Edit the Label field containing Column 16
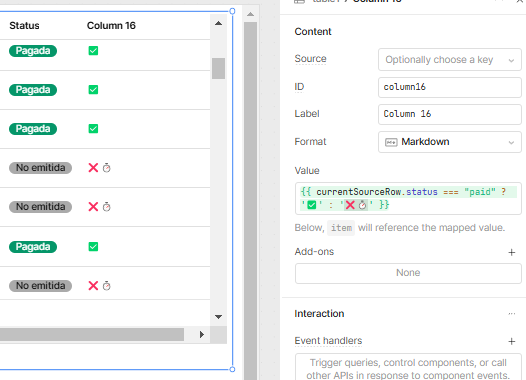 point(450,114)
